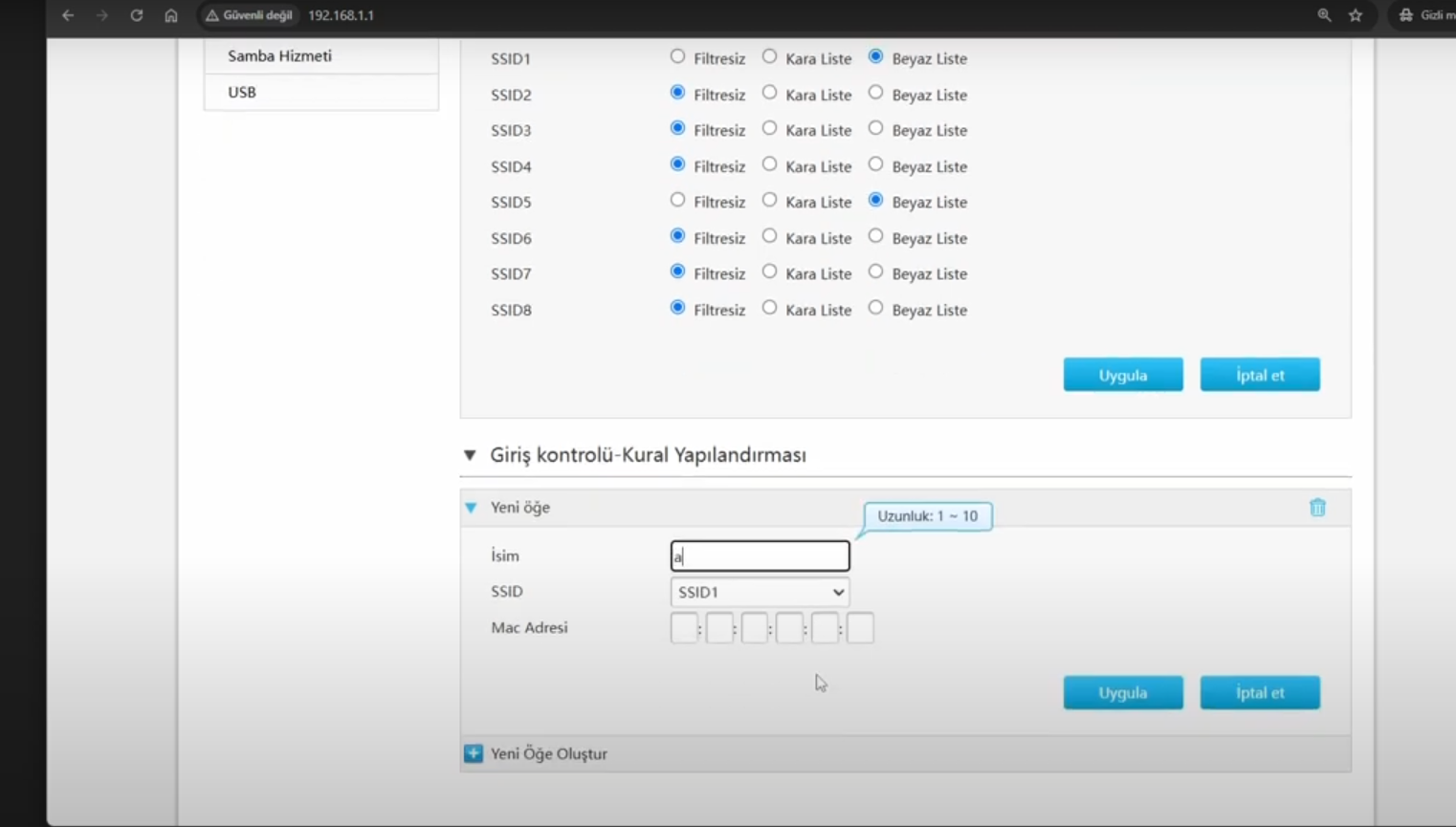Click the İsim text field
Image resolution: width=1456 pixels, height=827 pixels.
(x=760, y=555)
